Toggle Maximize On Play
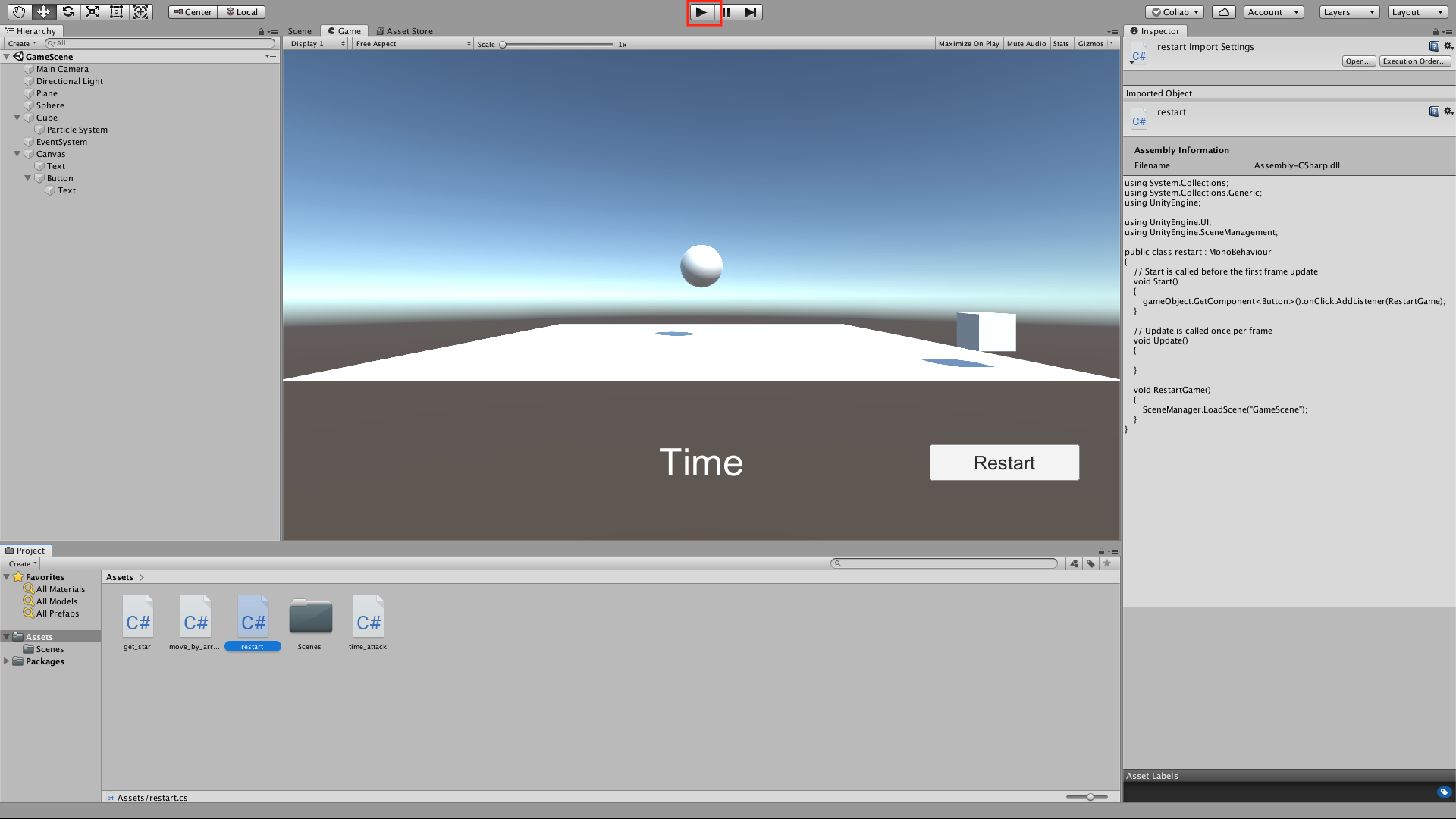1456x819 pixels. (x=968, y=44)
